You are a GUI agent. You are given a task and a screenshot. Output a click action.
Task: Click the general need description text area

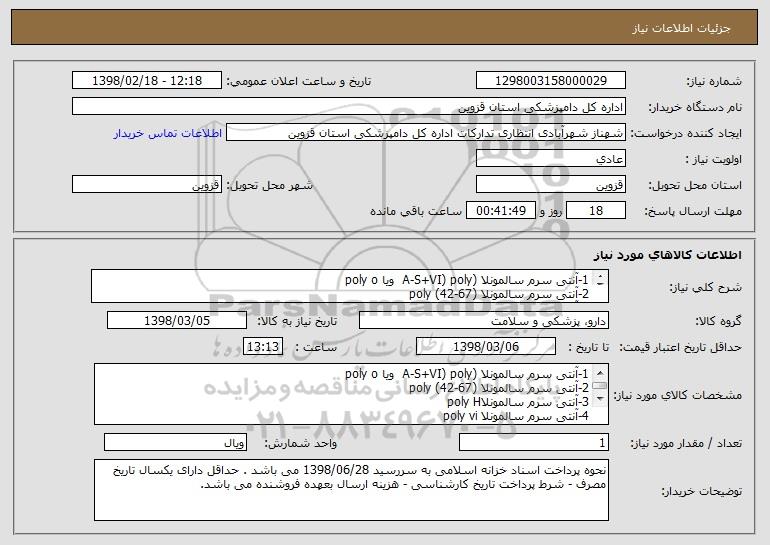[x=350, y=286]
